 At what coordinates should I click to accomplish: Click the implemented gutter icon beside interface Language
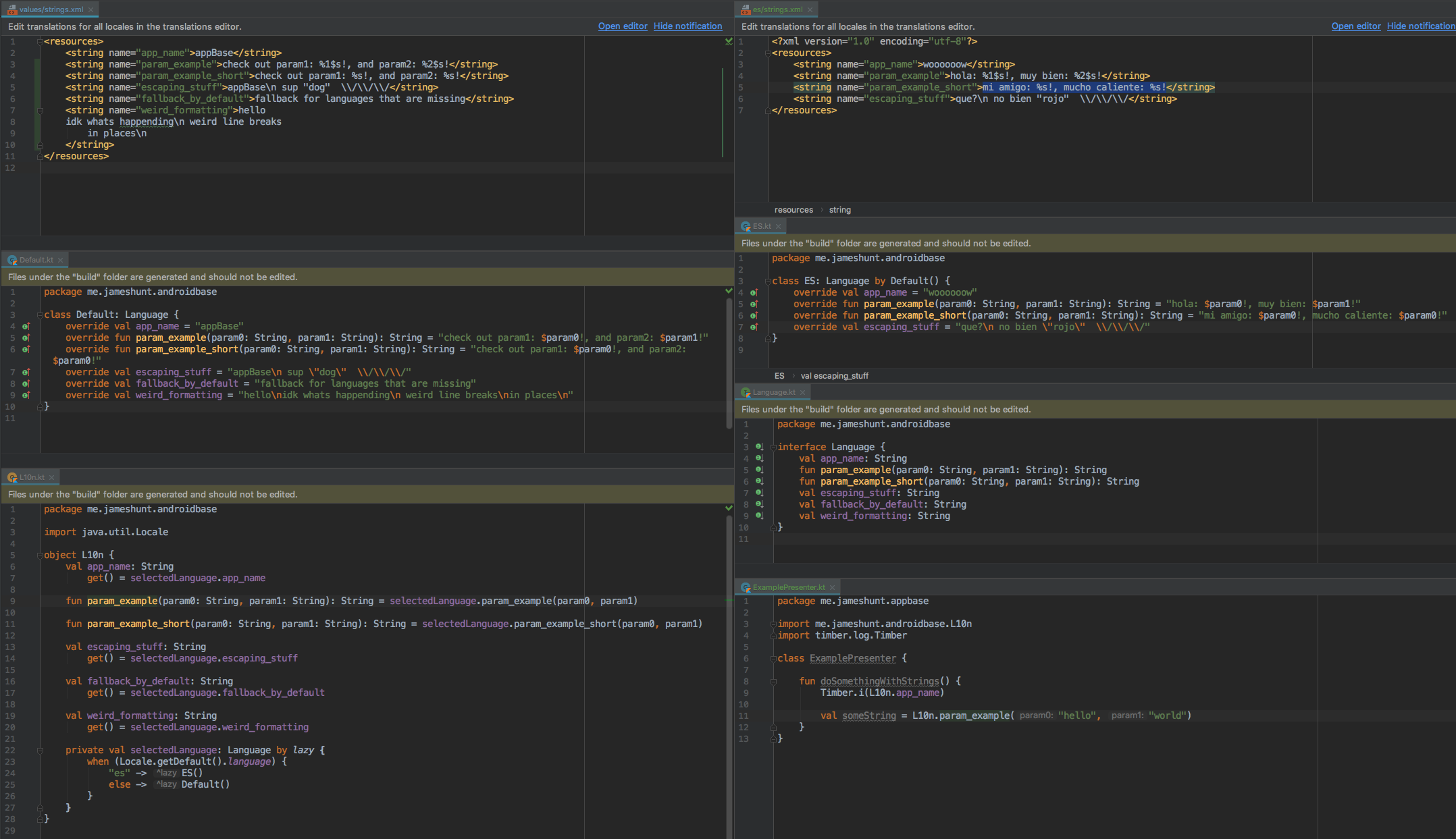point(759,447)
